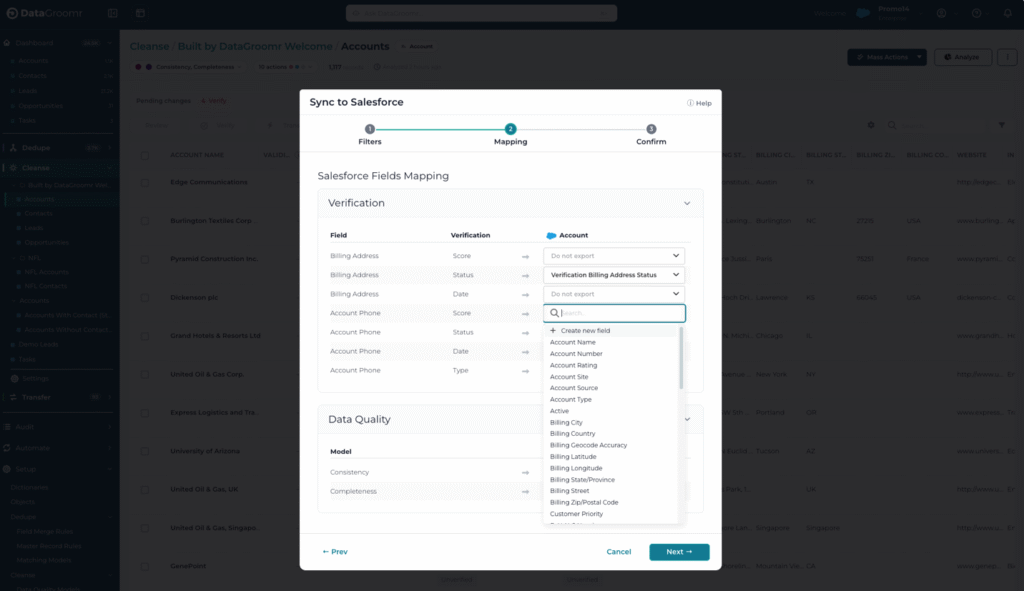1024x591 pixels.
Task: Click the Automate sidebar icon
Action: pos(7,448)
